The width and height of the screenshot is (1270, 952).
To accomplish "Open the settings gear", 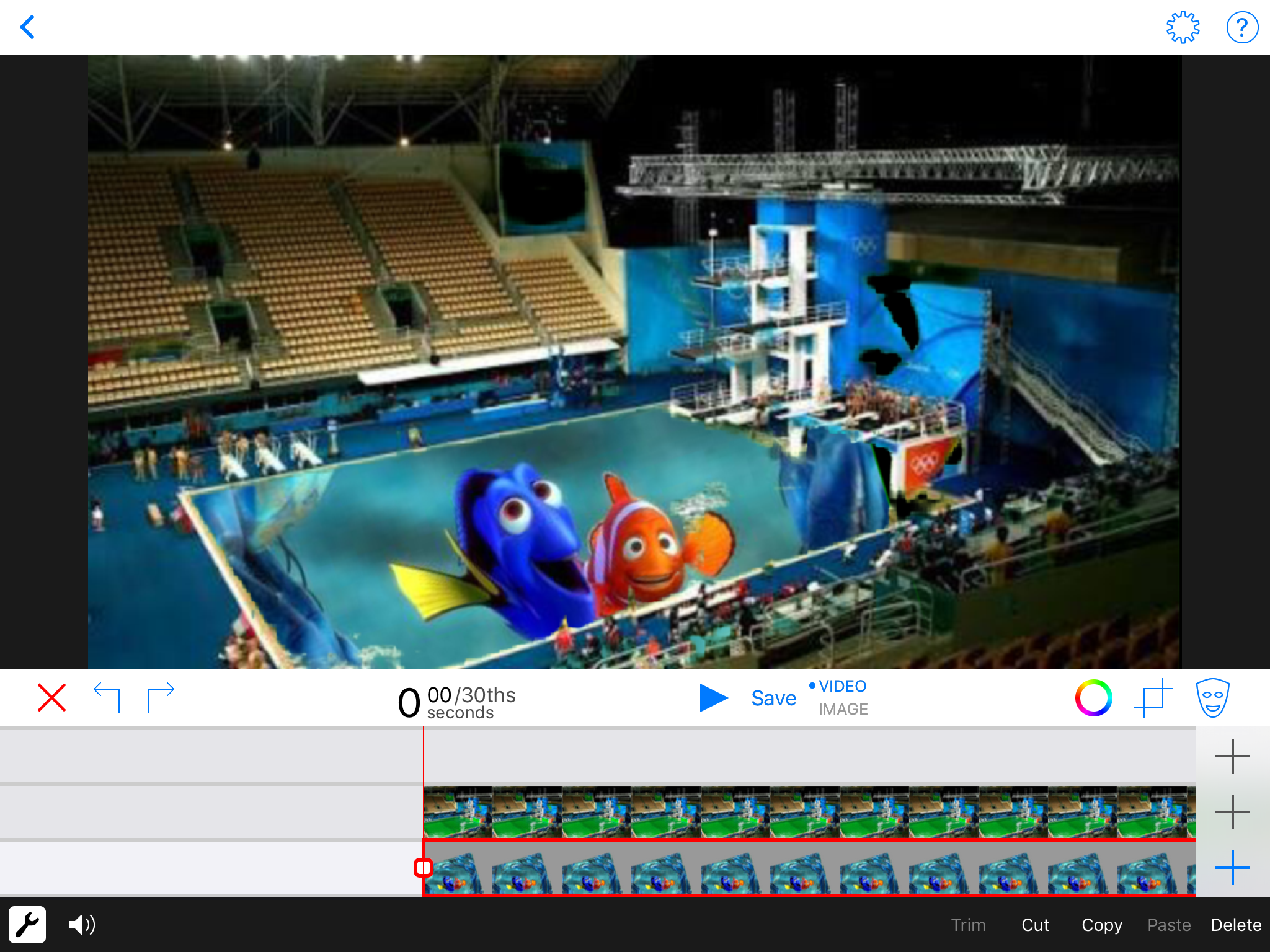I will pyautogui.click(x=1183, y=27).
